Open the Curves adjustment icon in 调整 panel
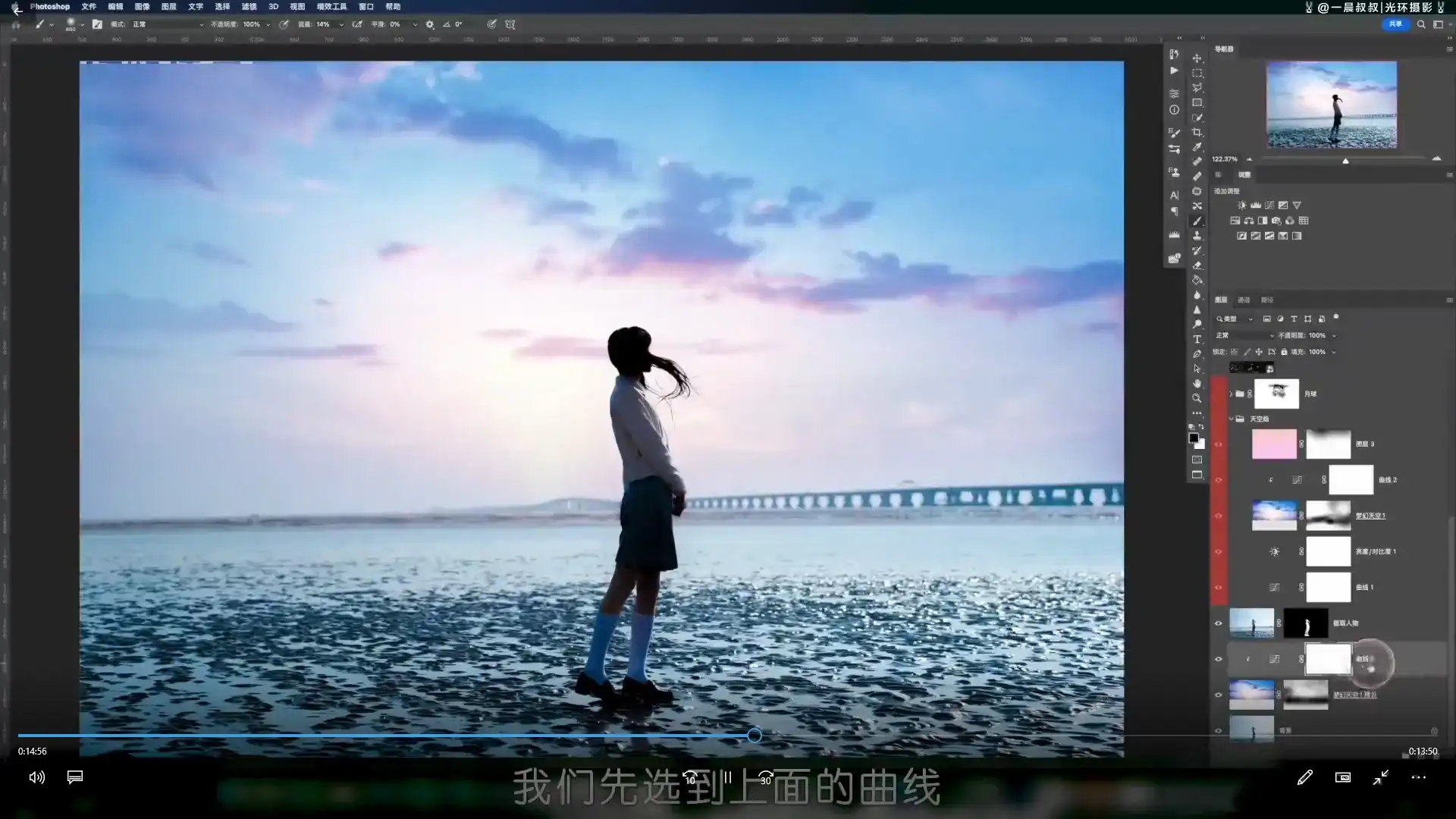Viewport: 1456px width, 819px height. pos(1269,205)
